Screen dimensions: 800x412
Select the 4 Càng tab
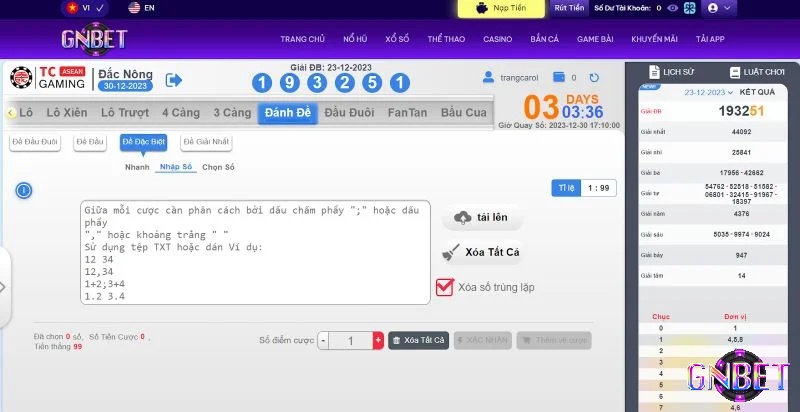[181, 113]
